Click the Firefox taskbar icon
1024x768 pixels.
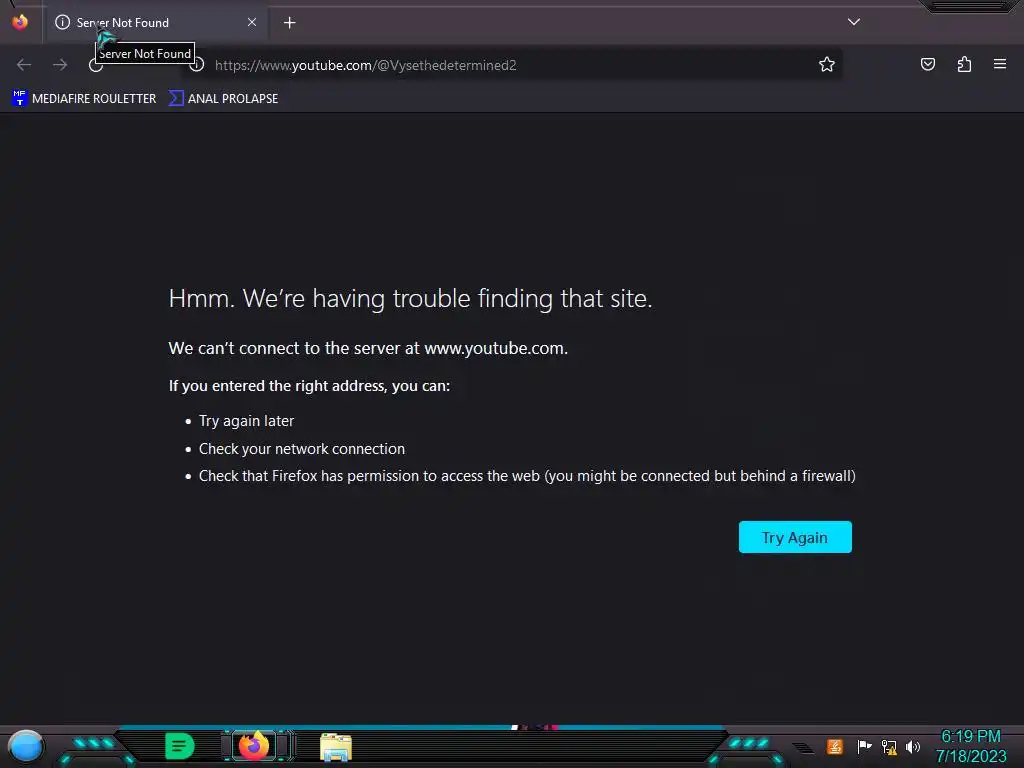(255, 746)
